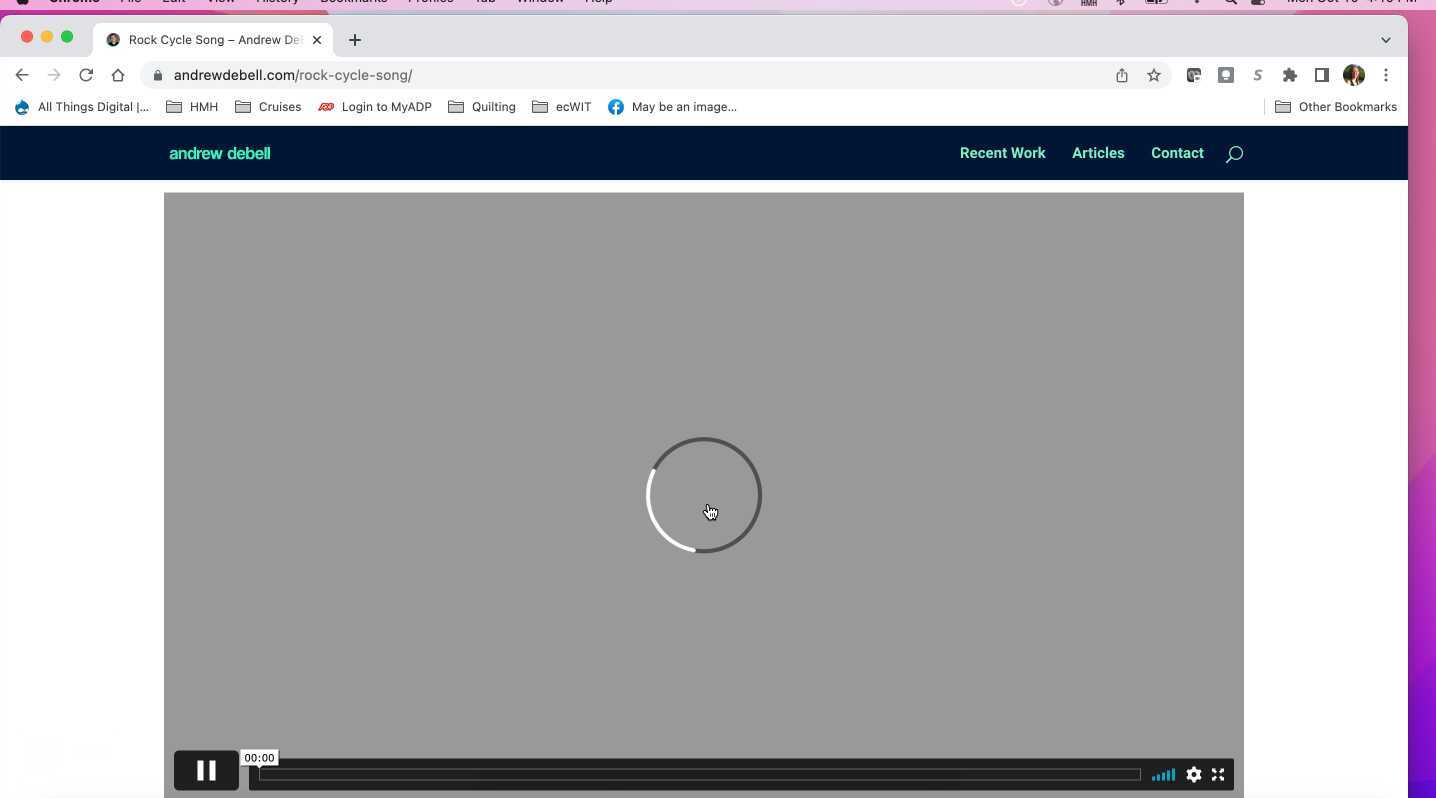
Task: Reload the current page
Action: [x=86, y=75]
